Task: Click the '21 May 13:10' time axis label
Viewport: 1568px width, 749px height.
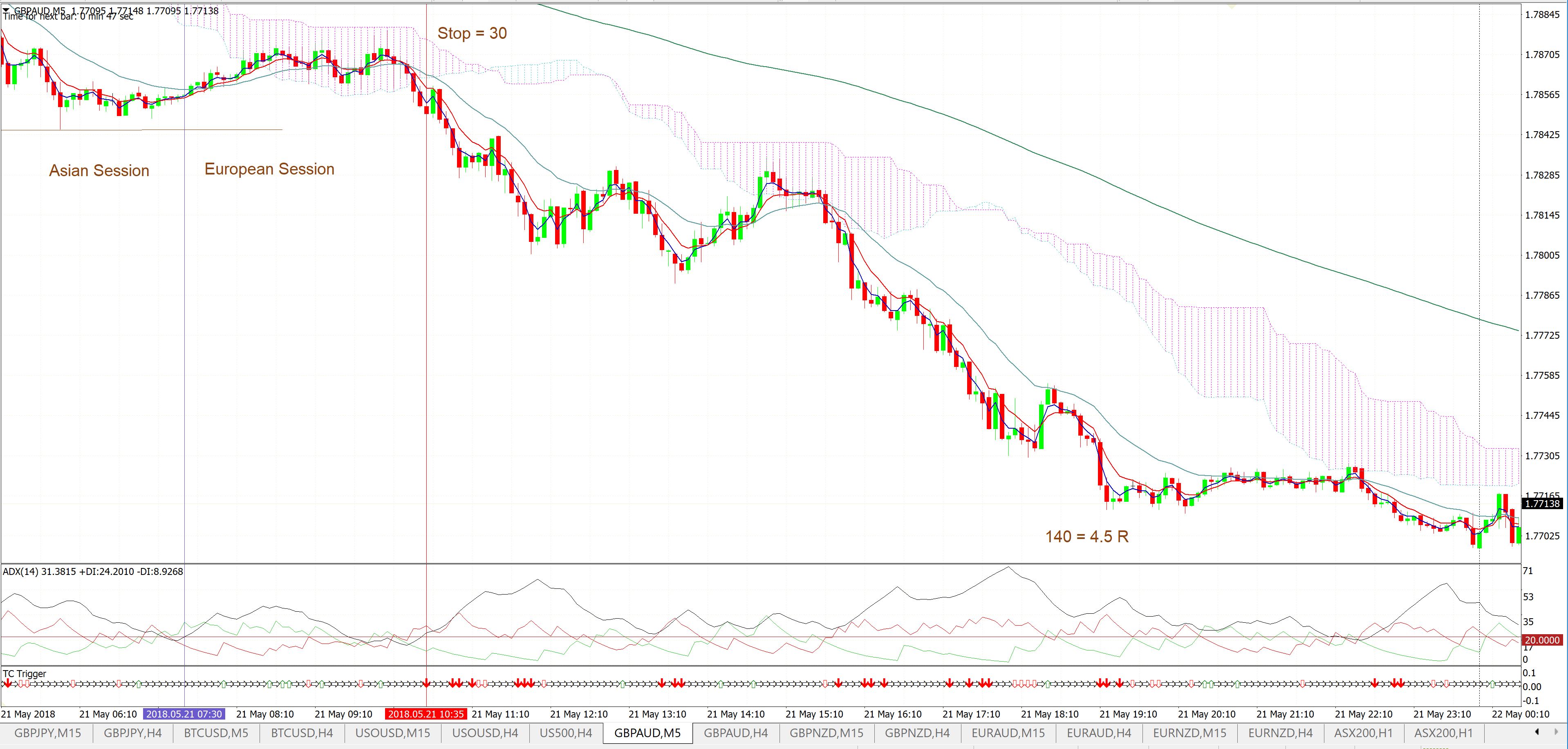Action: click(x=657, y=714)
